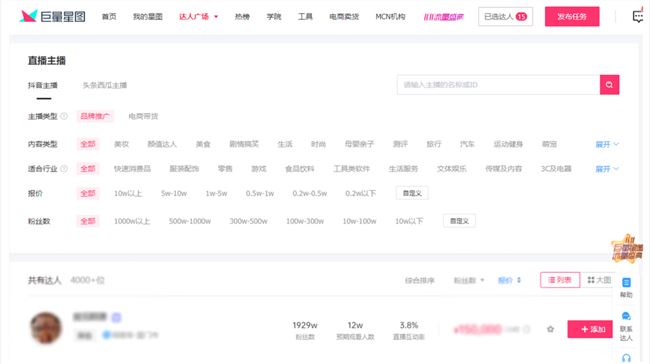Click the 1929w follower count
The width and height of the screenshot is (650, 364).
(305, 325)
